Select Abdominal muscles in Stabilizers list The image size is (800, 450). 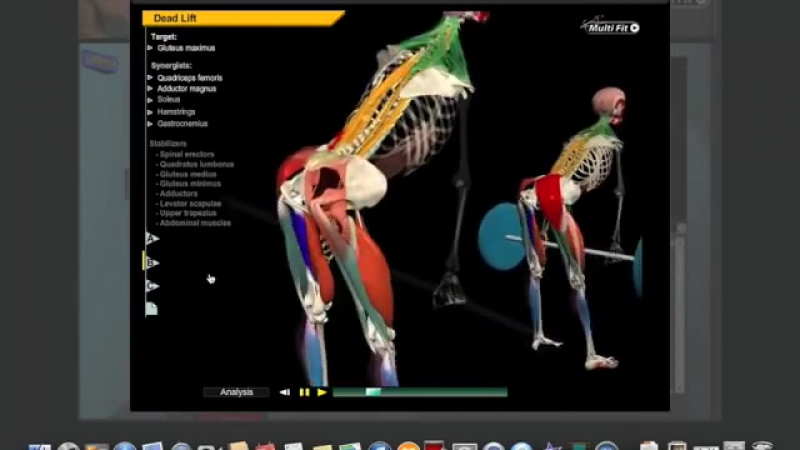click(195, 223)
